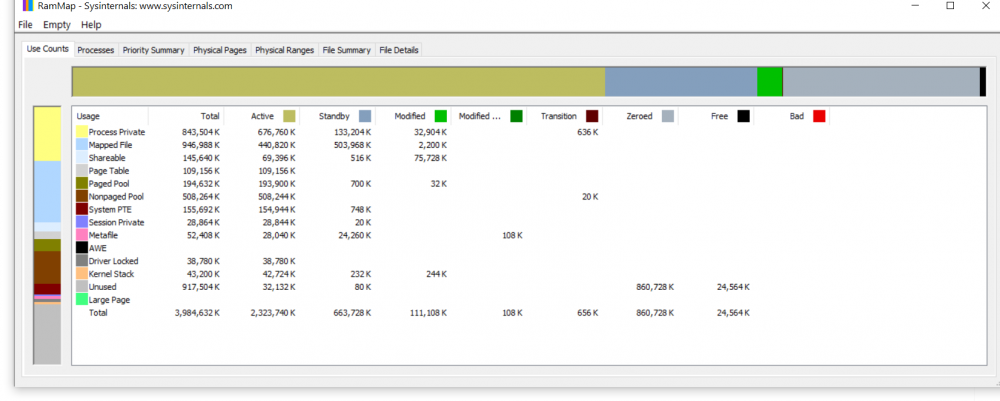The width and height of the screenshot is (1000, 401).
Task: Select the Process Private row label
Action: click(x=117, y=132)
